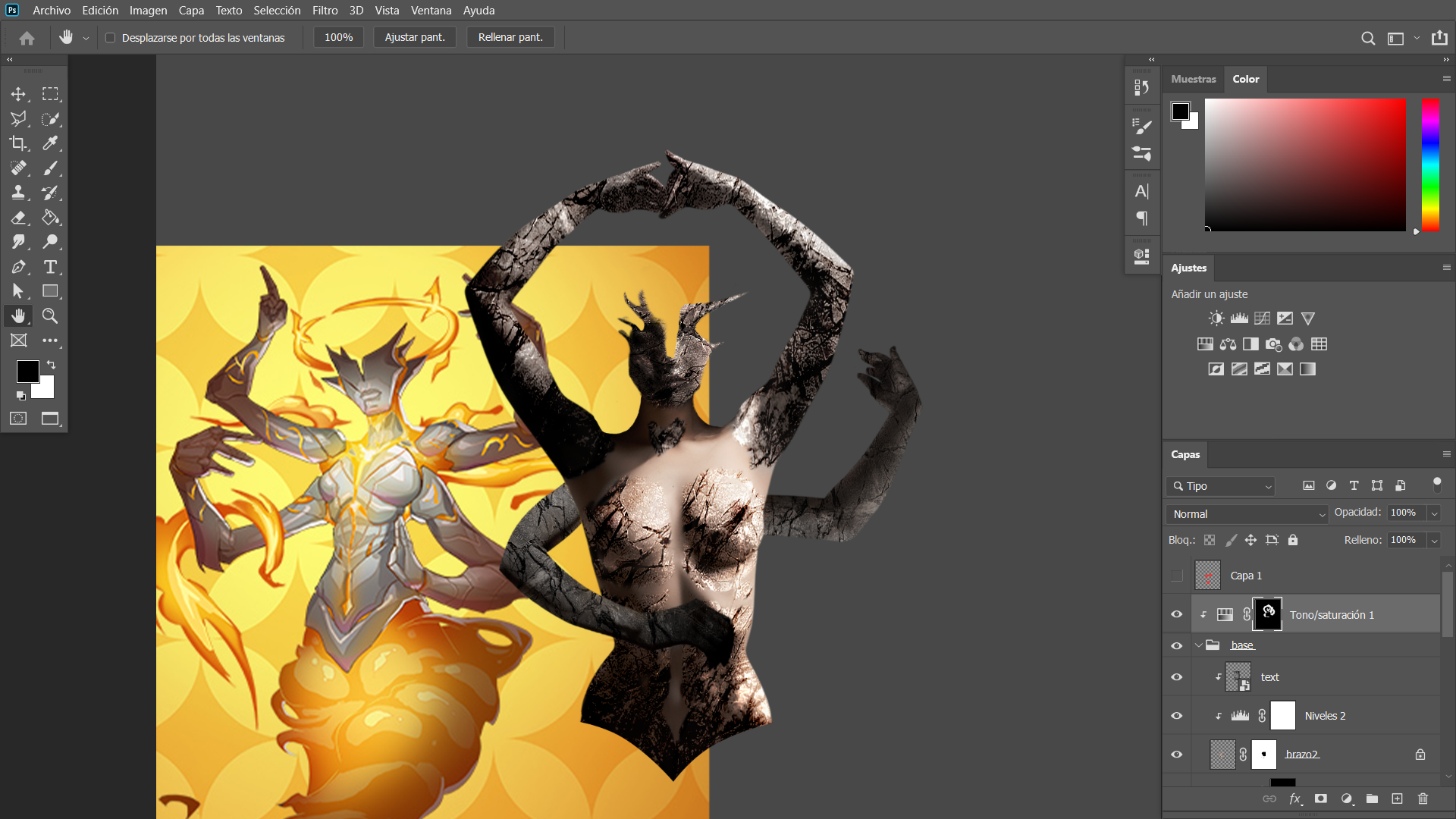Hide the Tono/saturación 1 layer

(x=1177, y=614)
